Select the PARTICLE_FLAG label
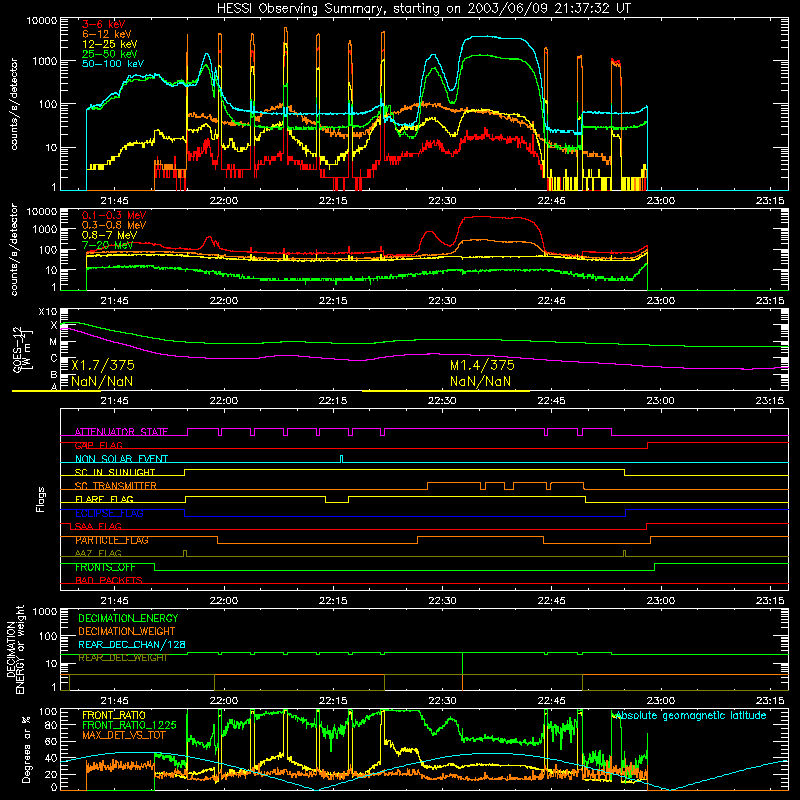Viewport: 800px width, 800px height. [112, 540]
